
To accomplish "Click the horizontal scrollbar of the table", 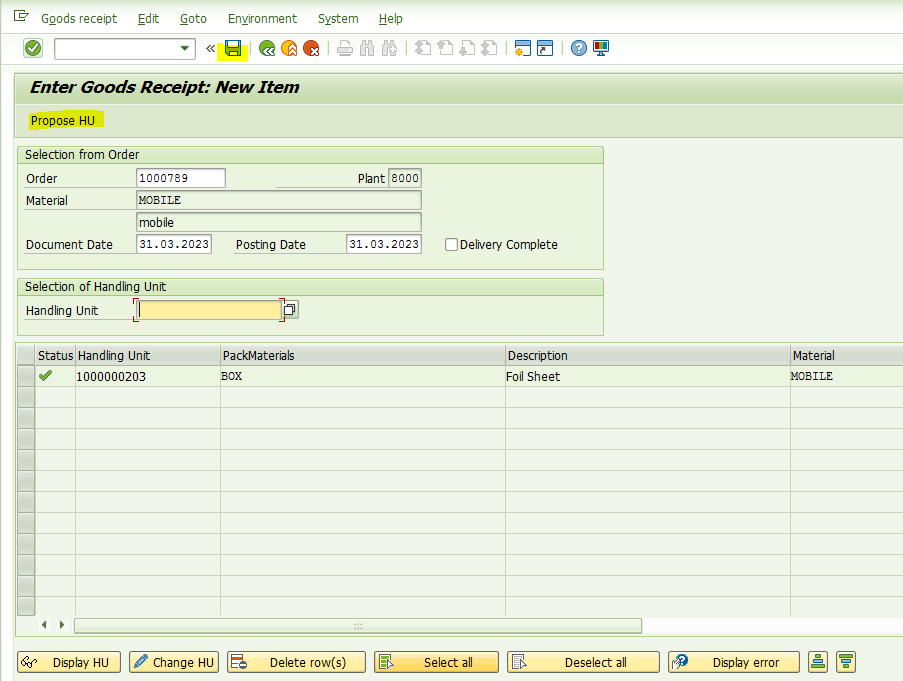I will [358, 625].
